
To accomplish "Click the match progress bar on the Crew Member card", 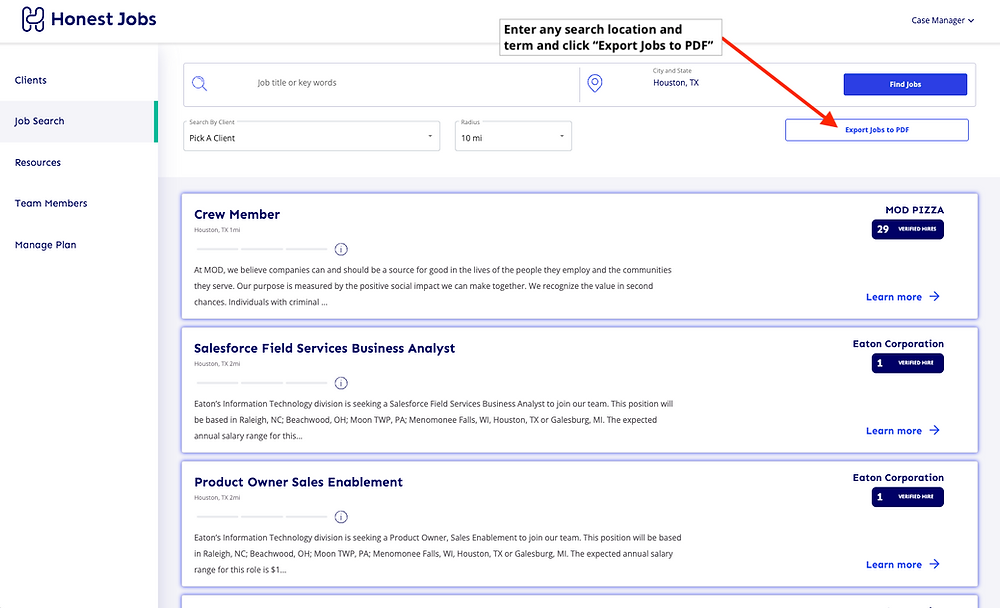I will (260, 249).
